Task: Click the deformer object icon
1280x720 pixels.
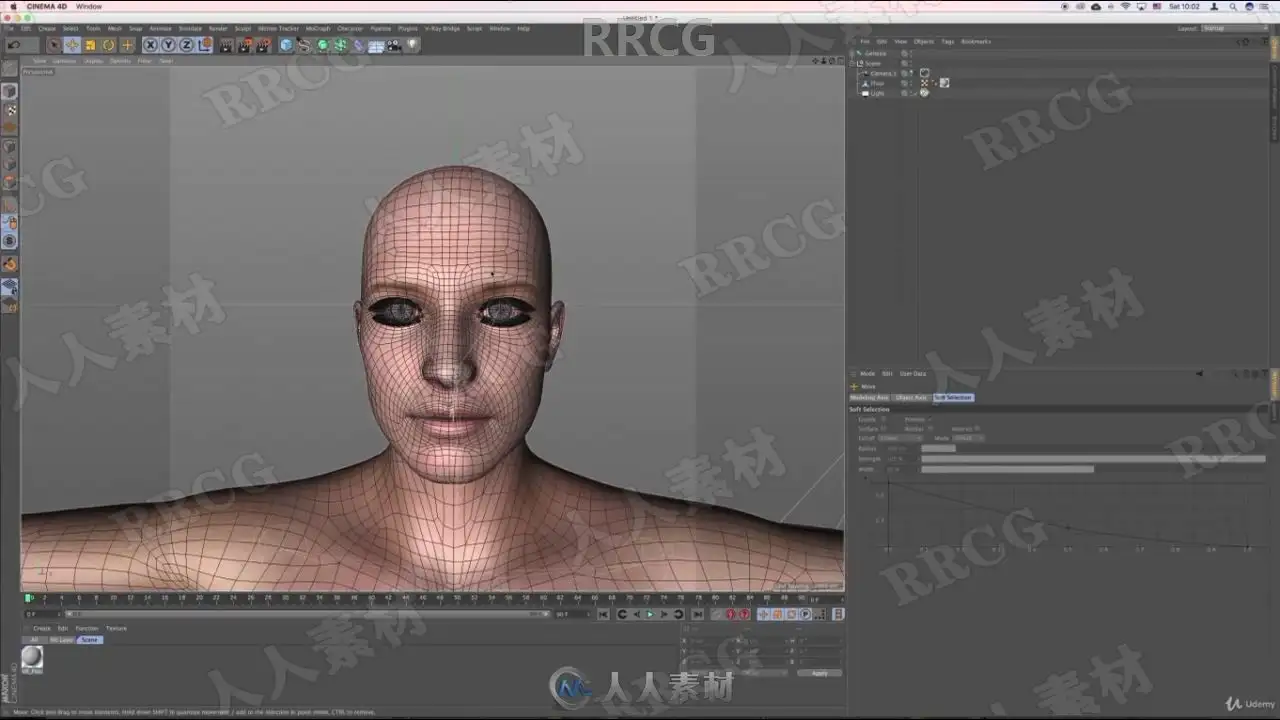Action: coord(358,45)
